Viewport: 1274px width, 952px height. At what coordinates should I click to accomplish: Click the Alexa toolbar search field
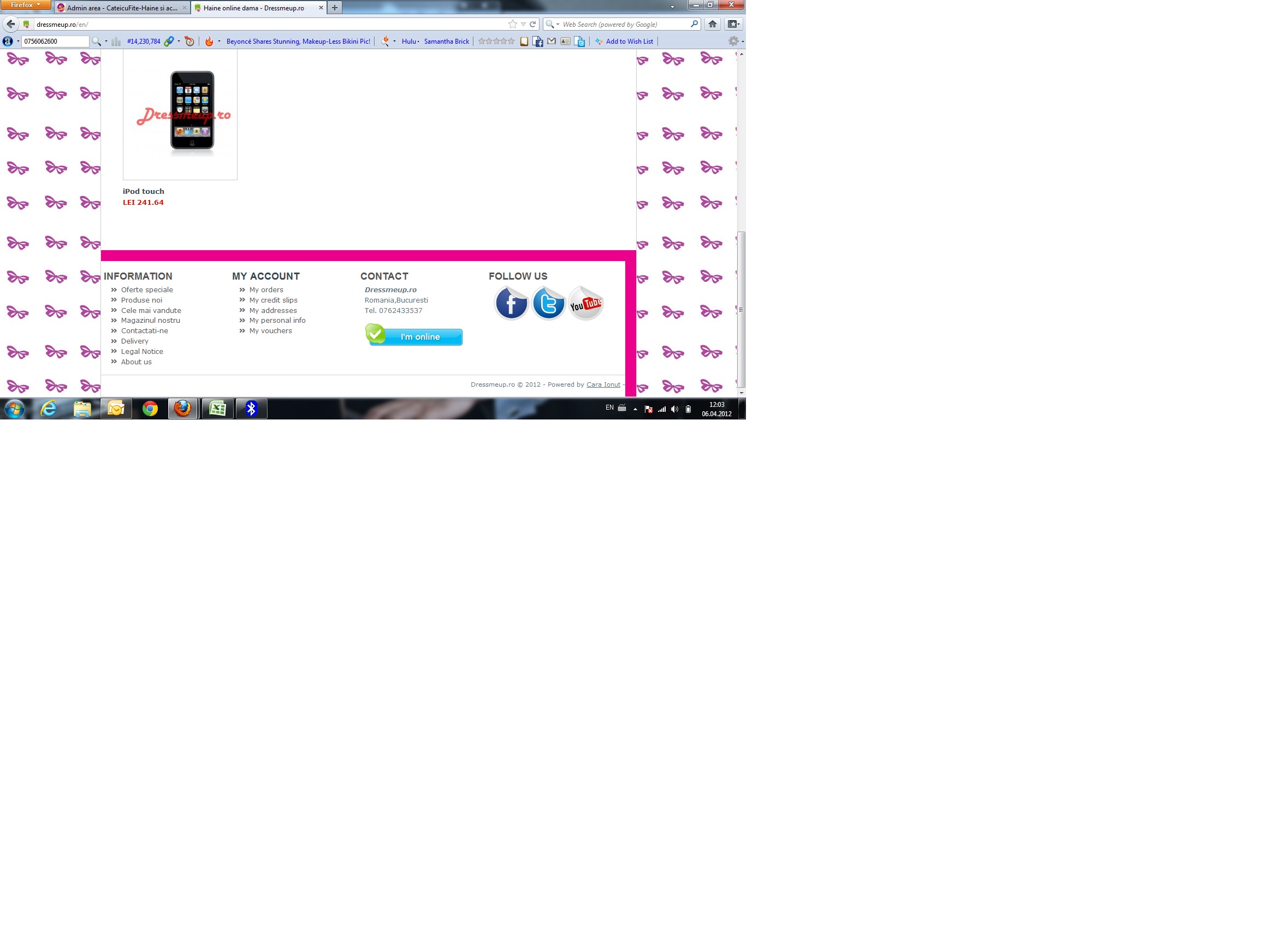click(55, 42)
